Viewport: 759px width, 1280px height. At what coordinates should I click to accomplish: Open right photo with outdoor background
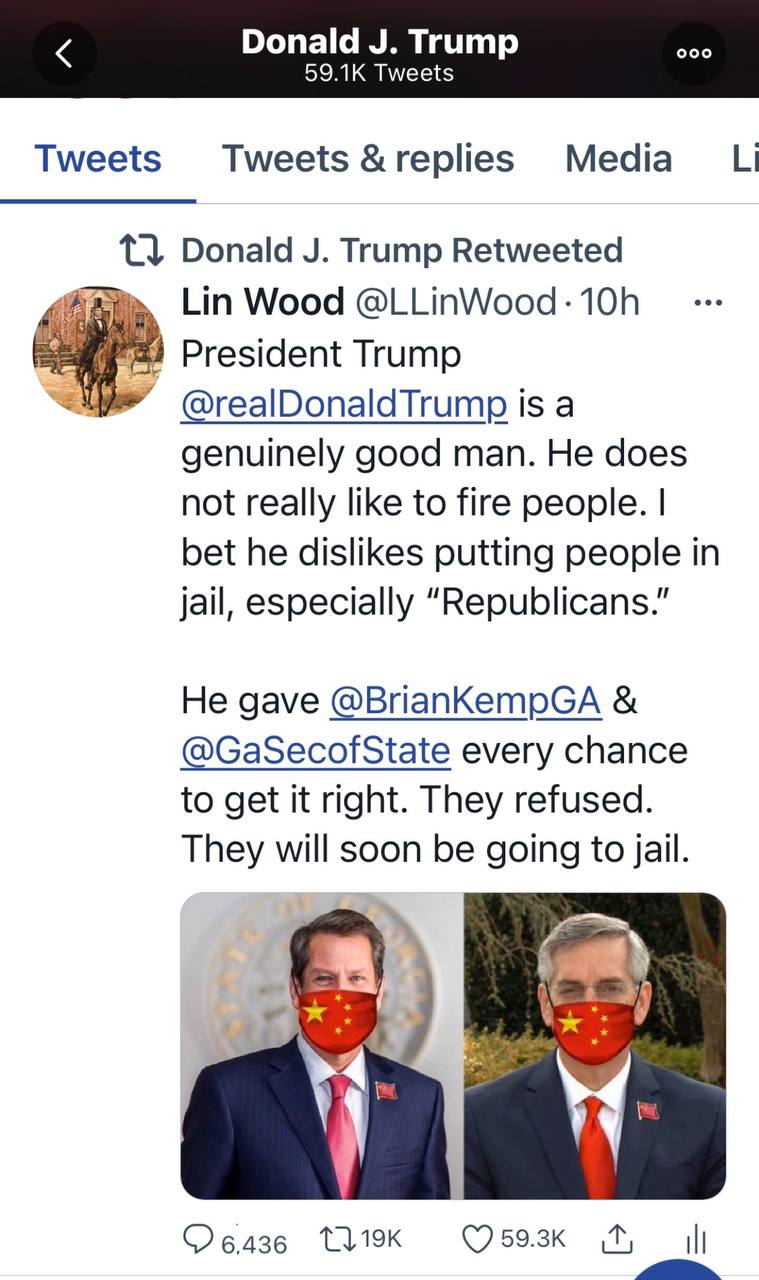tap(595, 1045)
